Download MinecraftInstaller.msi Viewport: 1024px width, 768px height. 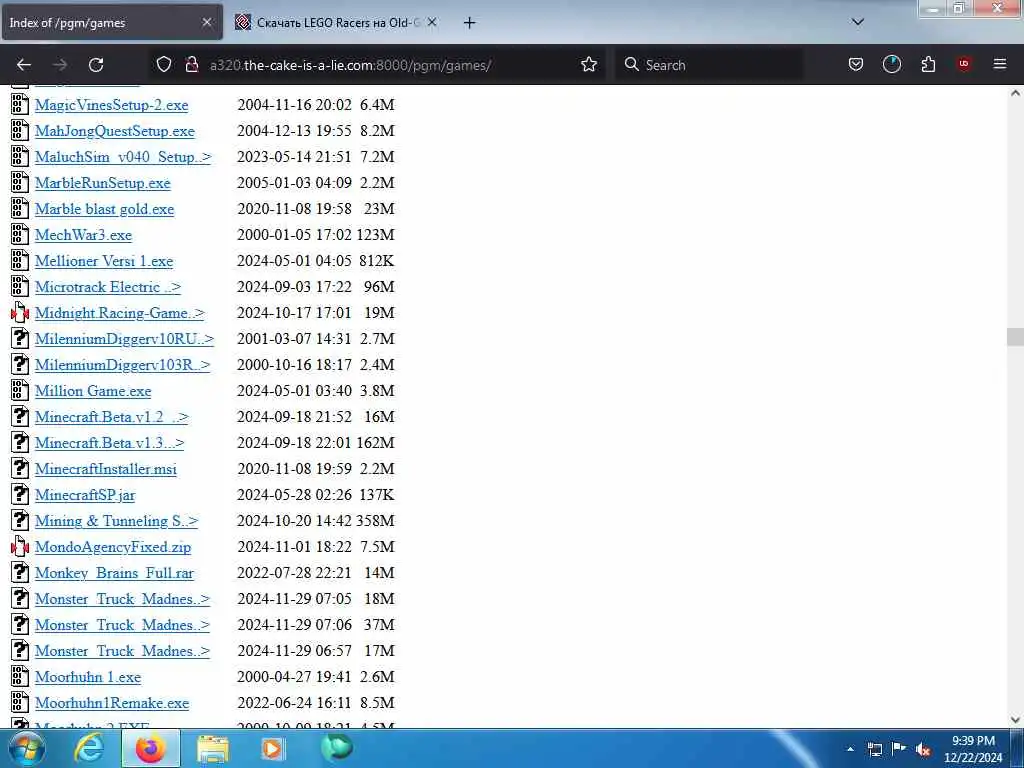click(x=106, y=469)
